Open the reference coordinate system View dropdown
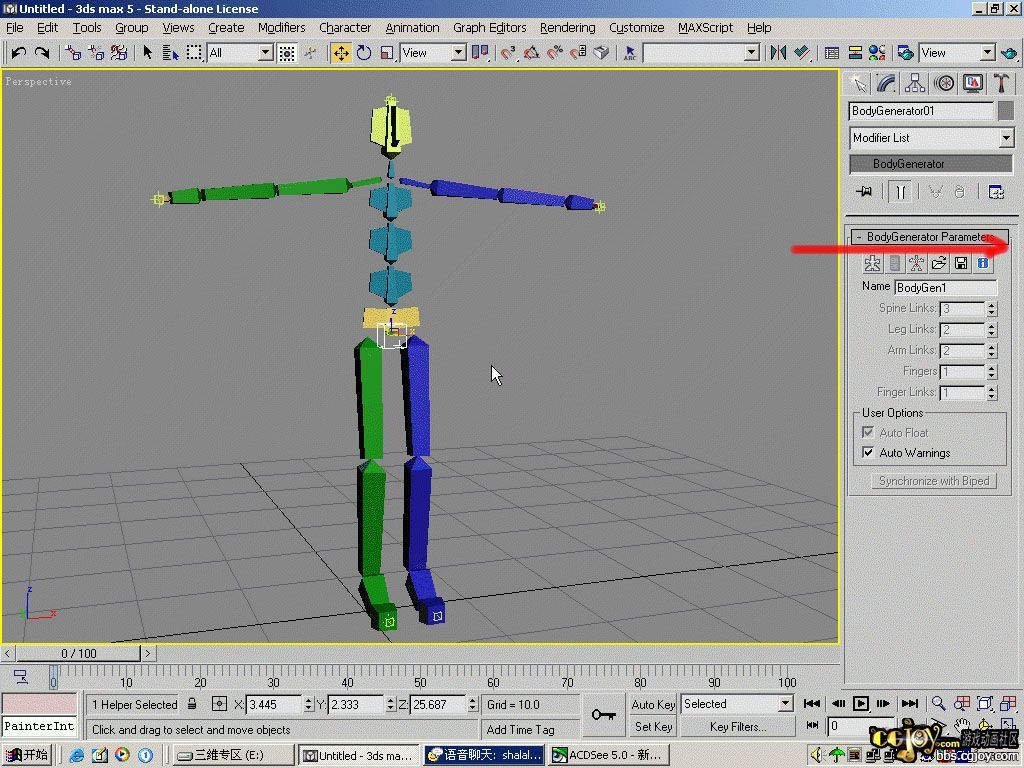Image resolution: width=1024 pixels, height=768 pixels. [x=458, y=53]
